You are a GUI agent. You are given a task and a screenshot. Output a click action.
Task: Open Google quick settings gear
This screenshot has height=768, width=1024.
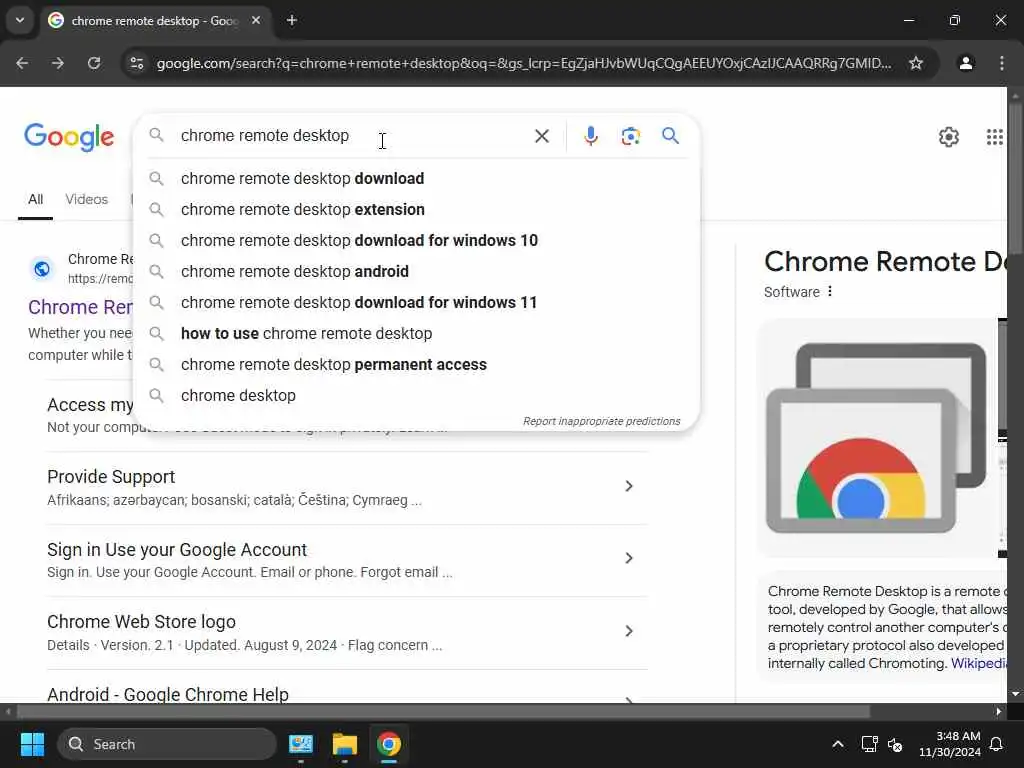click(948, 136)
